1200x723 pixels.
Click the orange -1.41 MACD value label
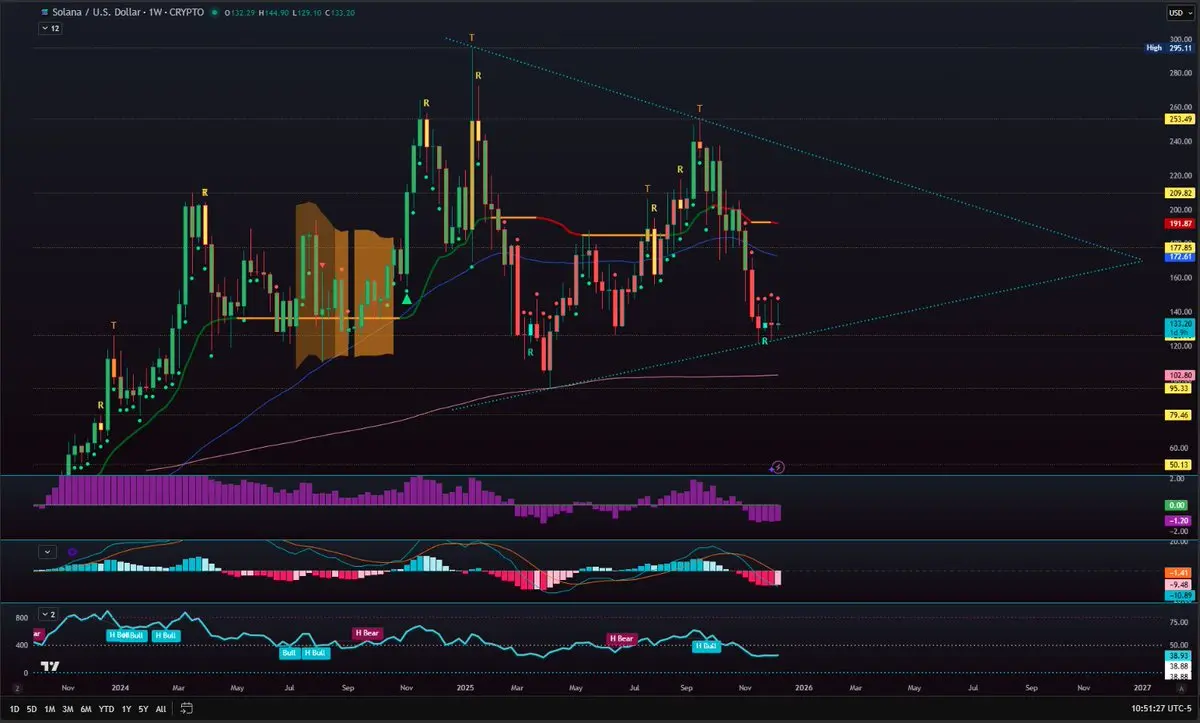click(1180, 573)
